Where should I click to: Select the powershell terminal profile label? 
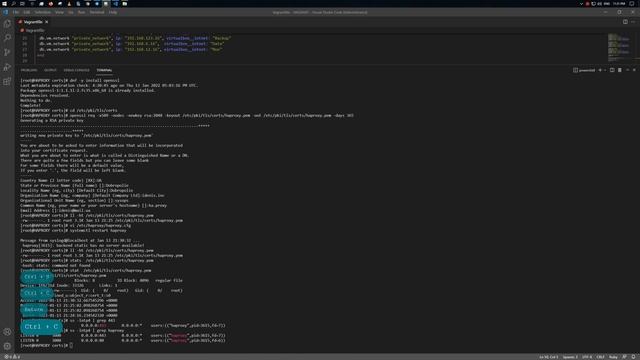(584, 70)
